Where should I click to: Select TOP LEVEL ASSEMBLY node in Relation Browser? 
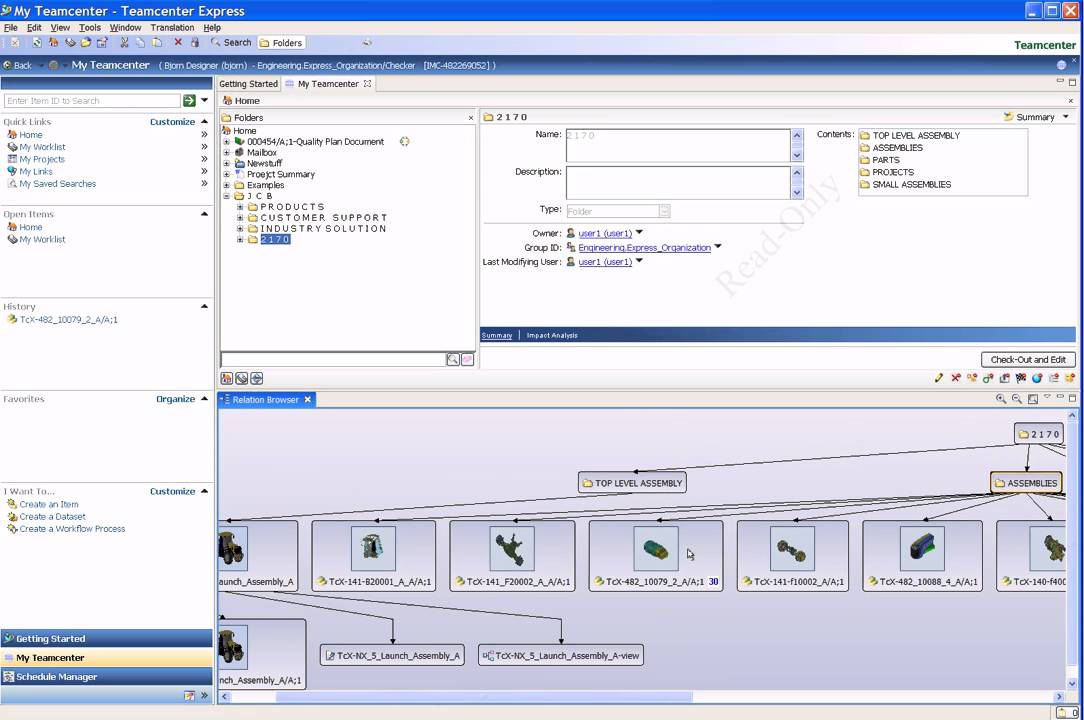tap(632, 483)
